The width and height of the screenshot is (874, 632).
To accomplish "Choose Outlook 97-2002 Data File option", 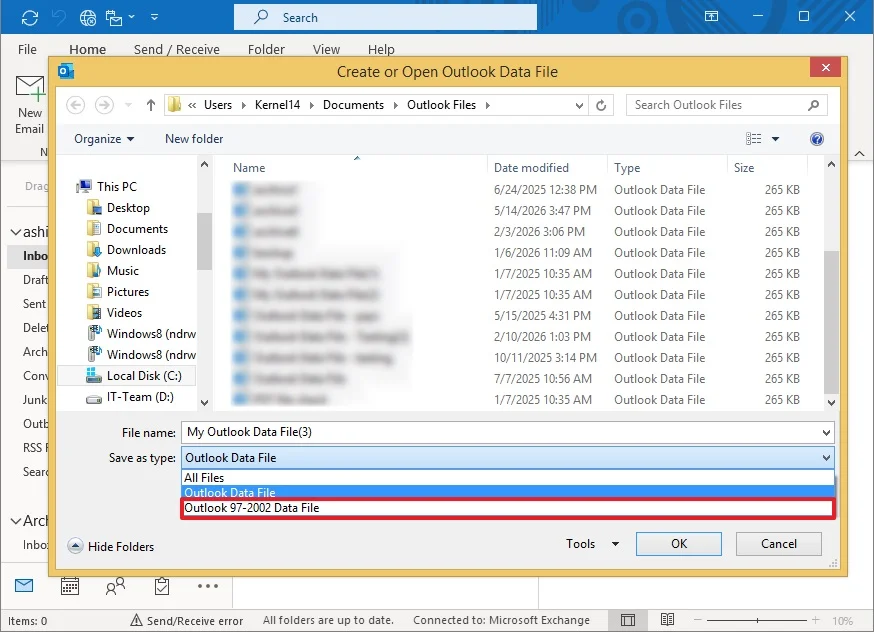I will click(x=507, y=508).
